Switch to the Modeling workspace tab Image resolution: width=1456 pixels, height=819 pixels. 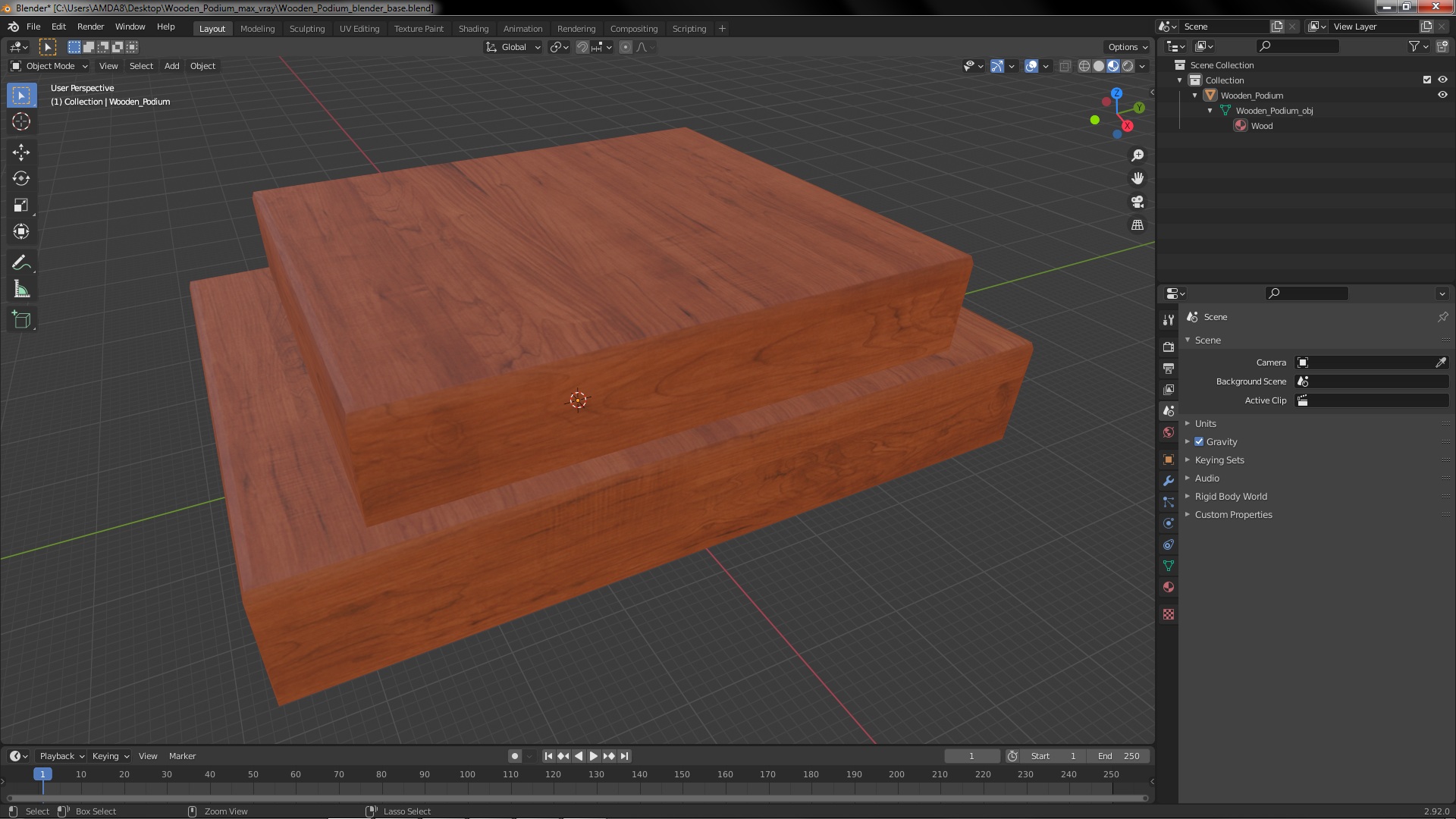click(257, 29)
